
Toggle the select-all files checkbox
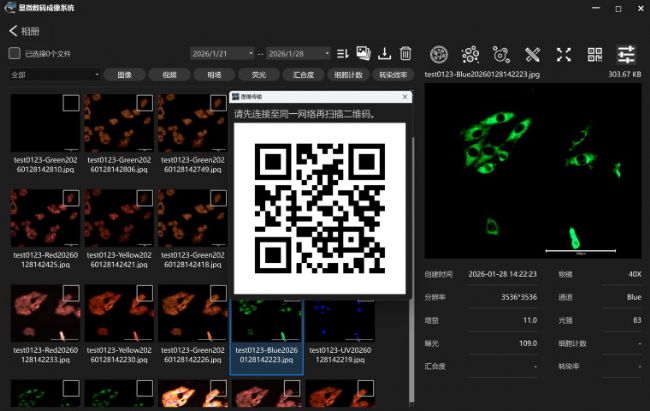click(14, 53)
